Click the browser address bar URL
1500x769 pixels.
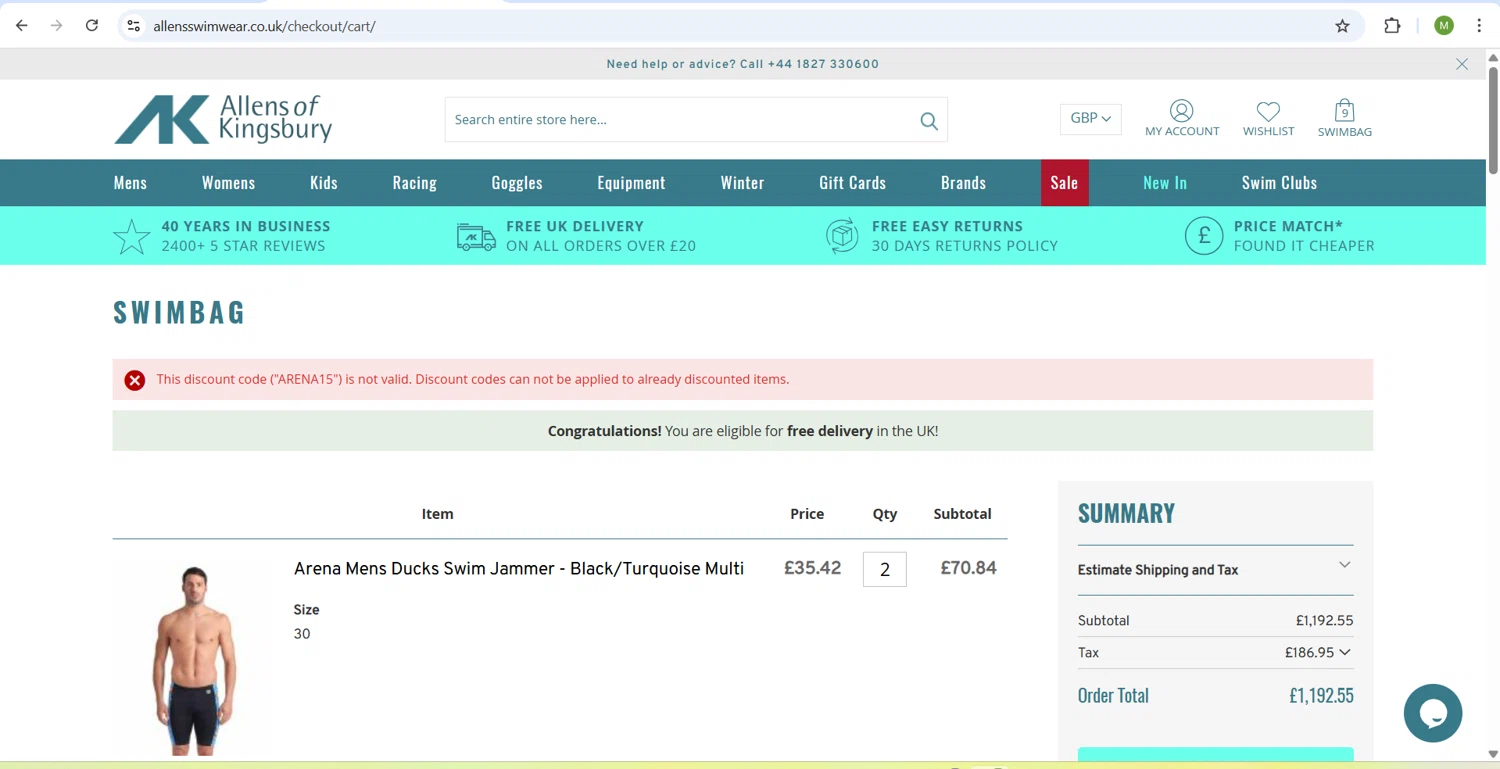click(264, 26)
